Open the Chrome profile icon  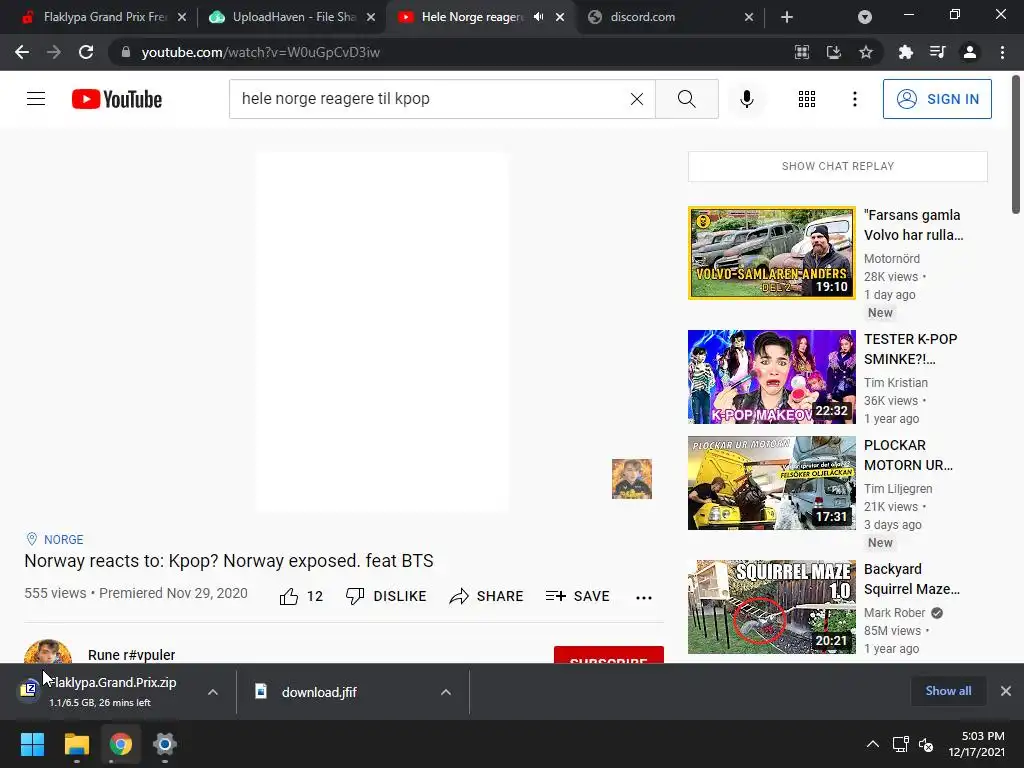(970, 52)
